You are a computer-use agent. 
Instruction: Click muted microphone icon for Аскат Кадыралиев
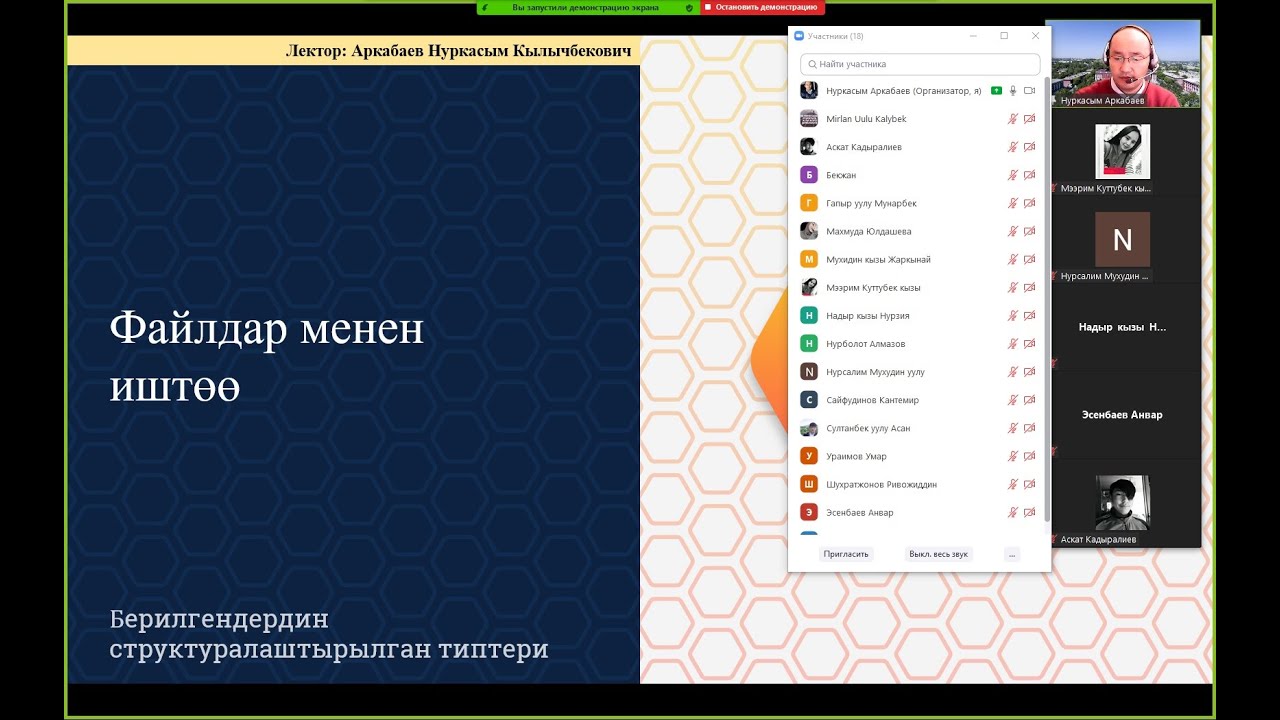pos(1013,147)
